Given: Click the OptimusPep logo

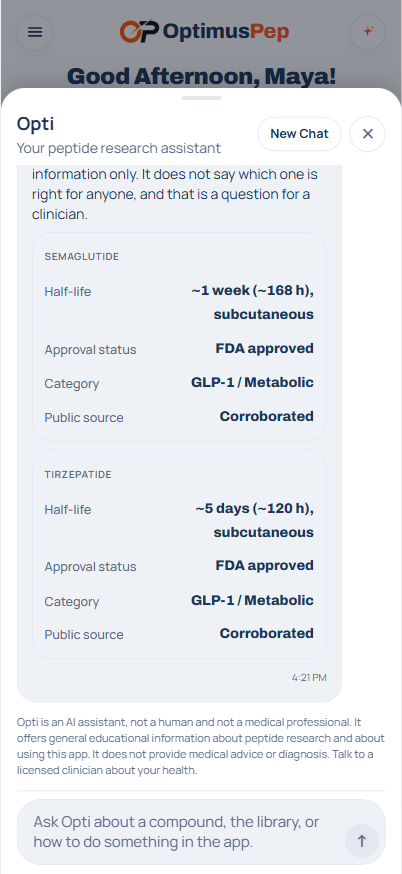Looking at the screenshot, I should 204,31.
